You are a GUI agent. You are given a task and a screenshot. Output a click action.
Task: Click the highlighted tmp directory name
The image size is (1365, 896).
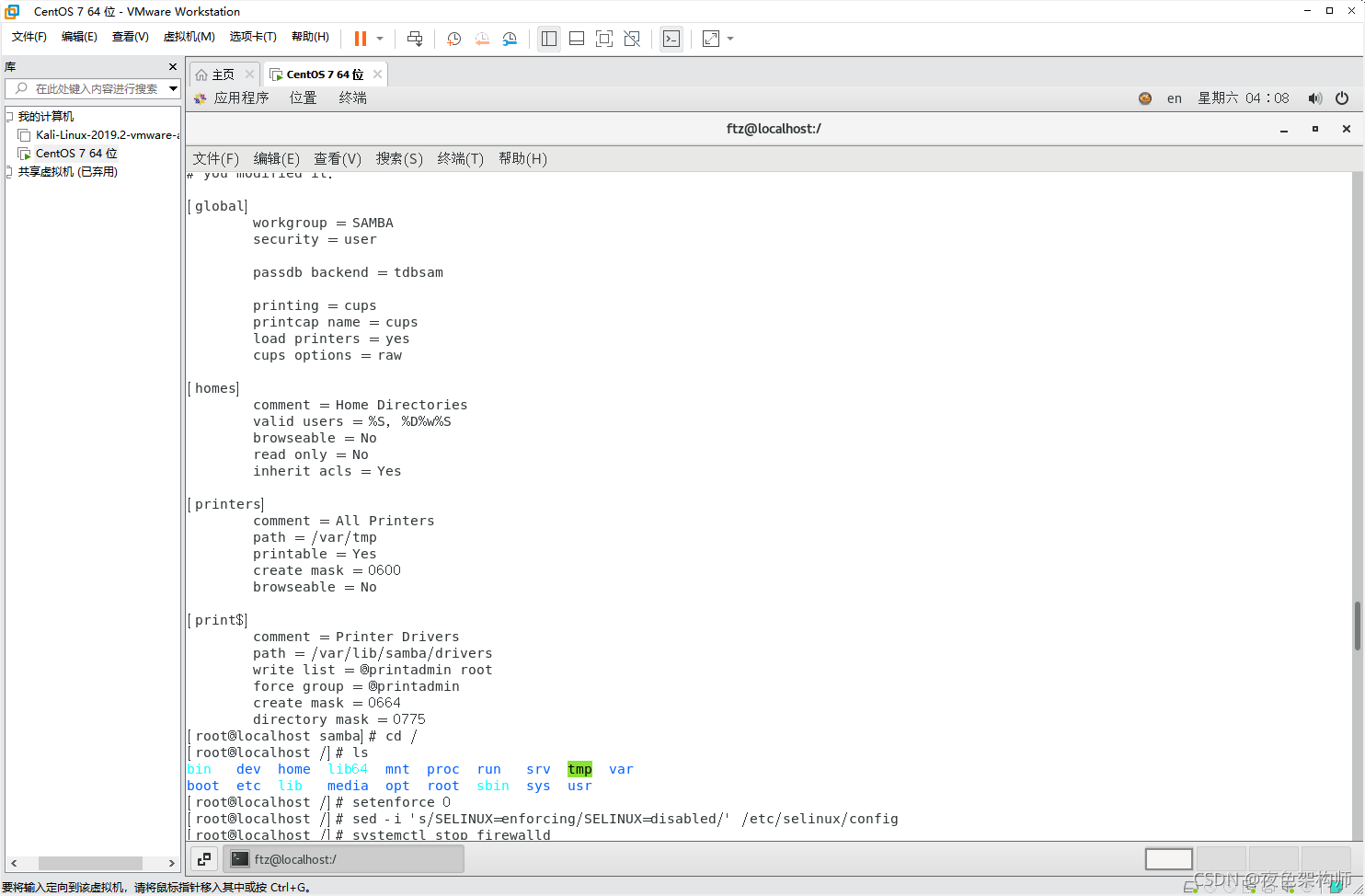coord(579,769)
